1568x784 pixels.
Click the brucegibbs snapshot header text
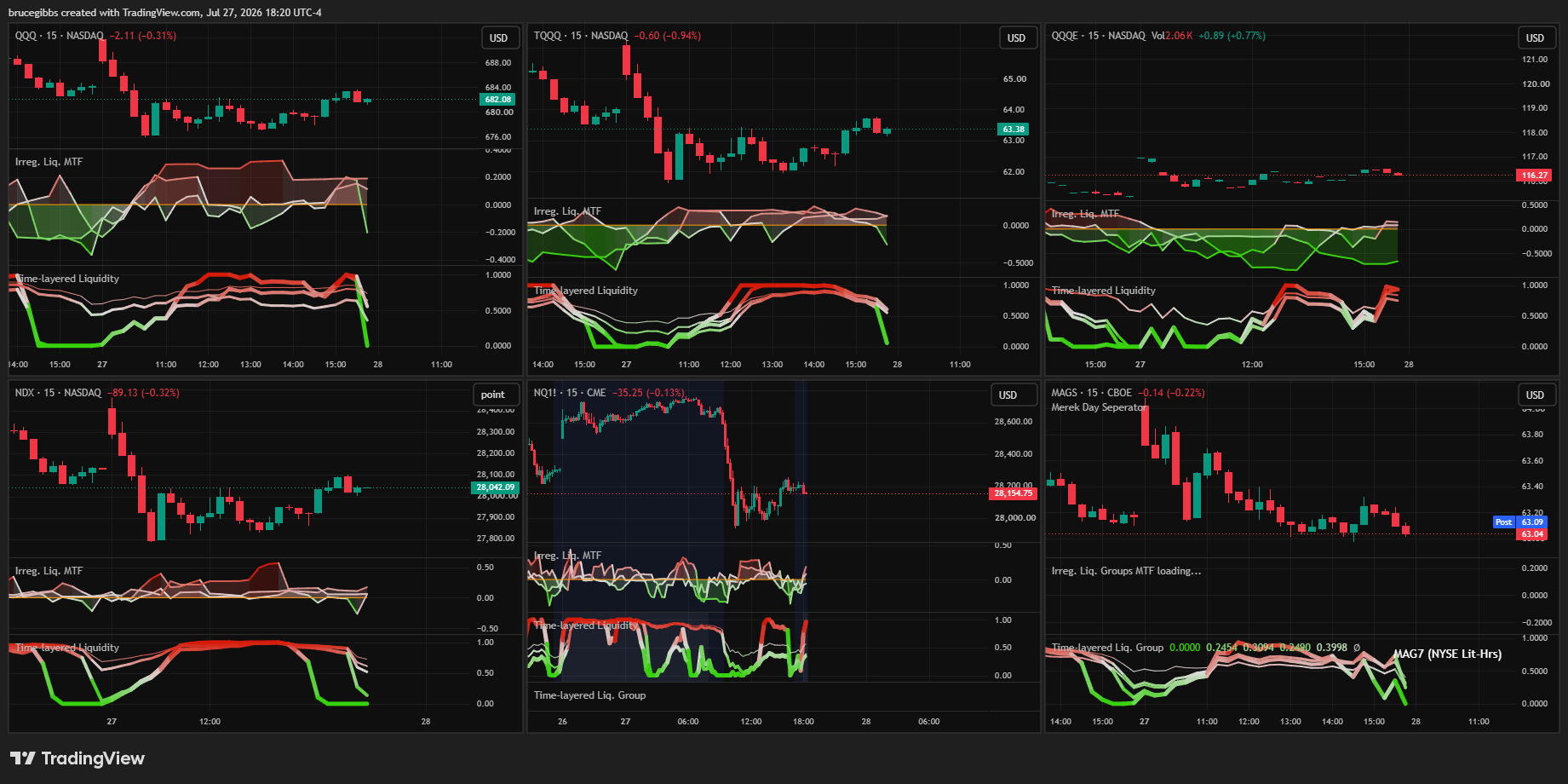(165, 13)
